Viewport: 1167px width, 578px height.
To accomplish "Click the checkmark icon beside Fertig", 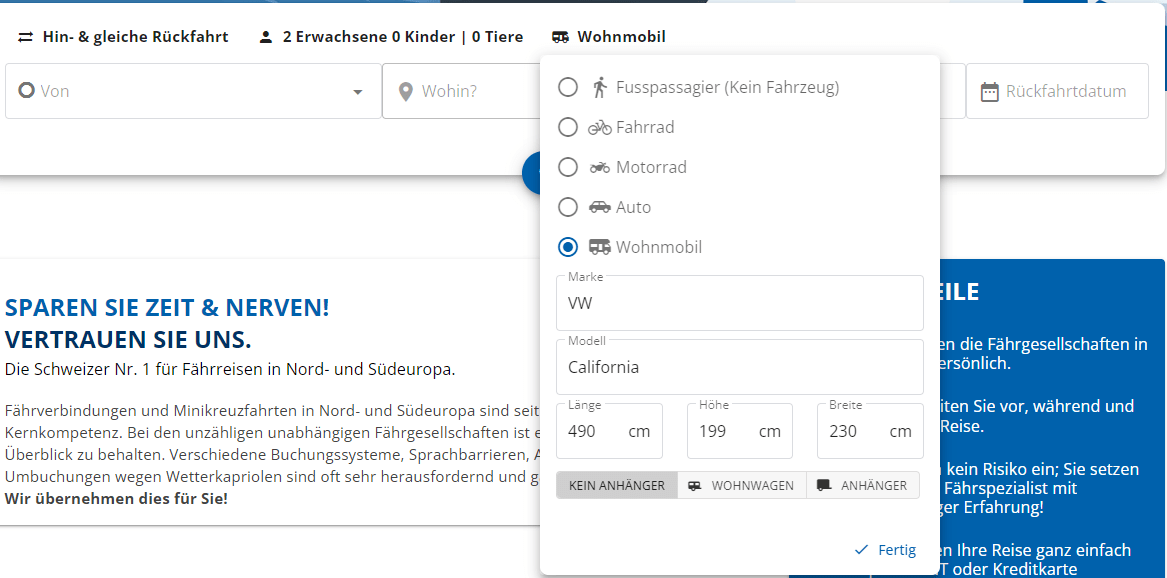I will [x=862, y=550].
